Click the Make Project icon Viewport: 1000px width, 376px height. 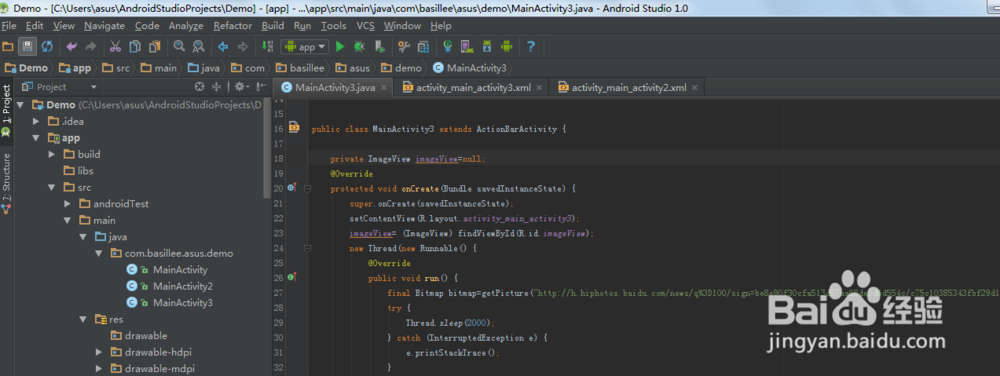tap(267, 47)
